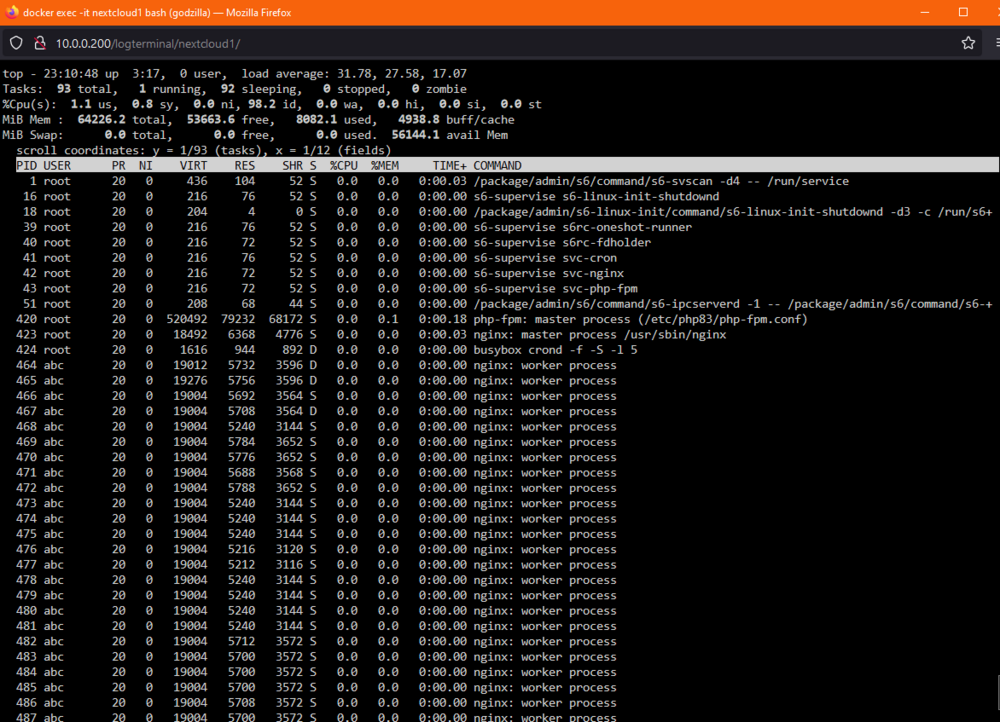Maximize the Firefox window

[x=963, y=12]
